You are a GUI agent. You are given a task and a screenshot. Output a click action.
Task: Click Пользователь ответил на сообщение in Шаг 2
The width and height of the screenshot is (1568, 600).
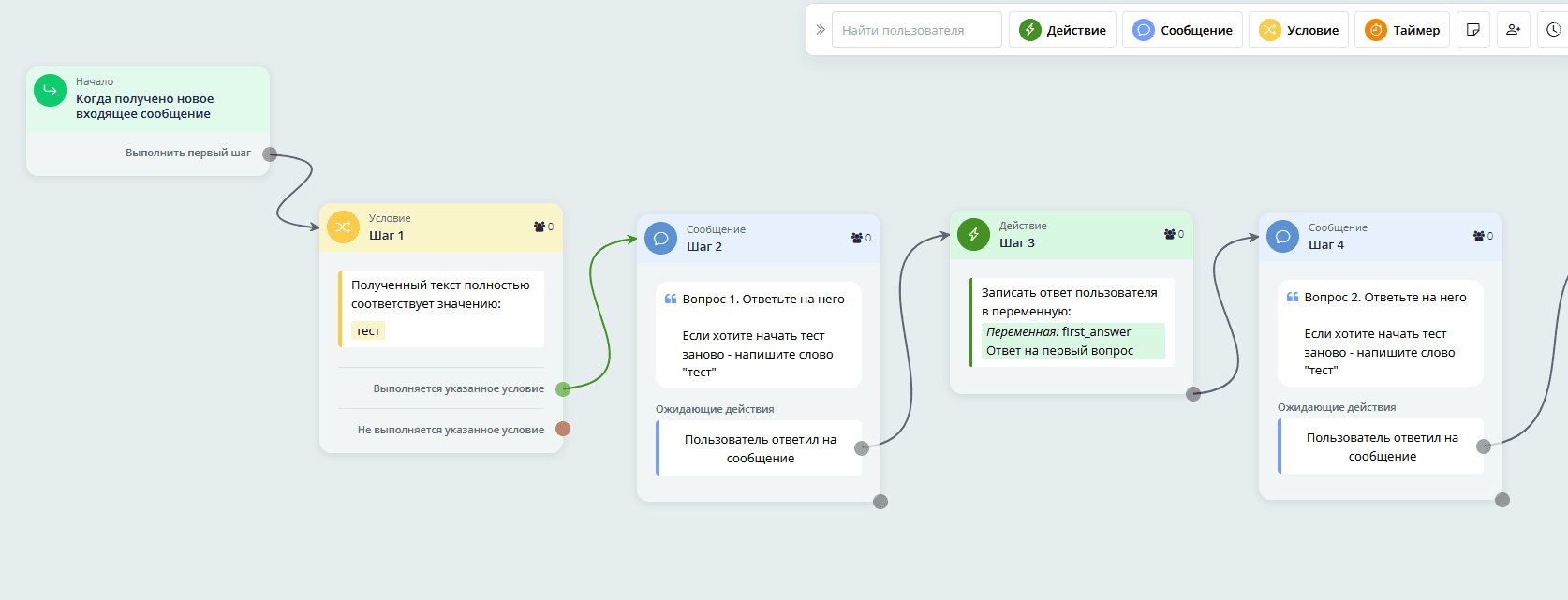pos(760,448)
